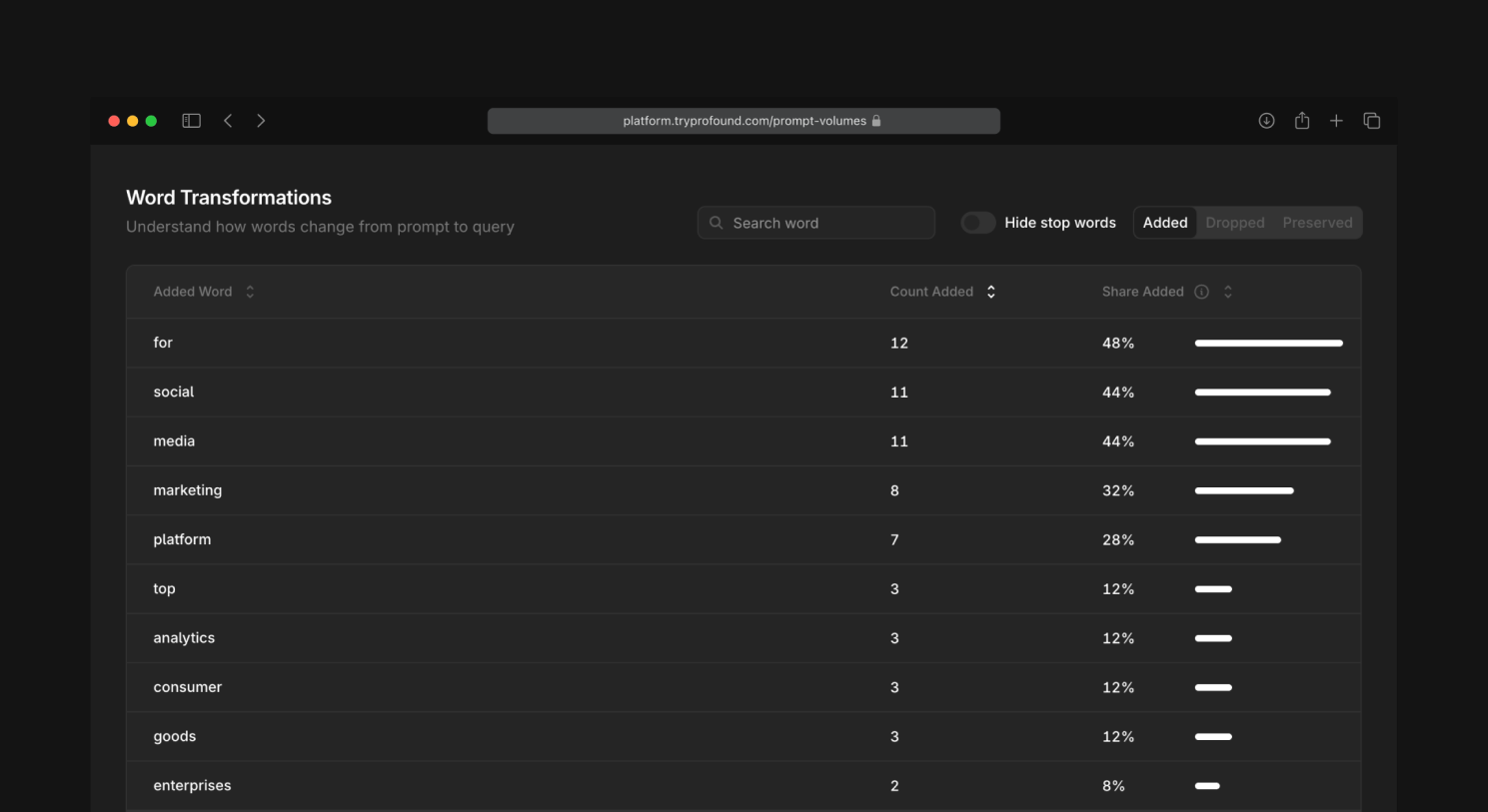Click the 48% share value

pyautogui.click(x=1118, y=343)
